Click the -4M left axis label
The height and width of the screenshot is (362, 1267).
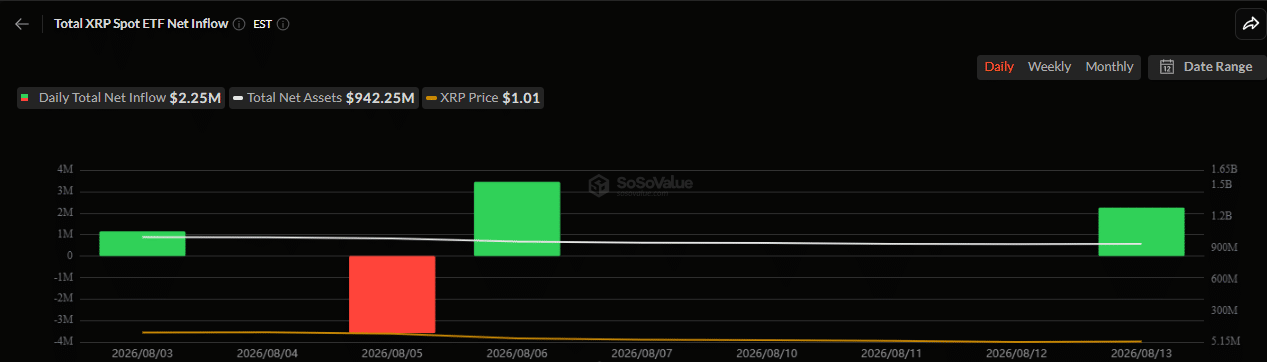(x=63, y=342)
